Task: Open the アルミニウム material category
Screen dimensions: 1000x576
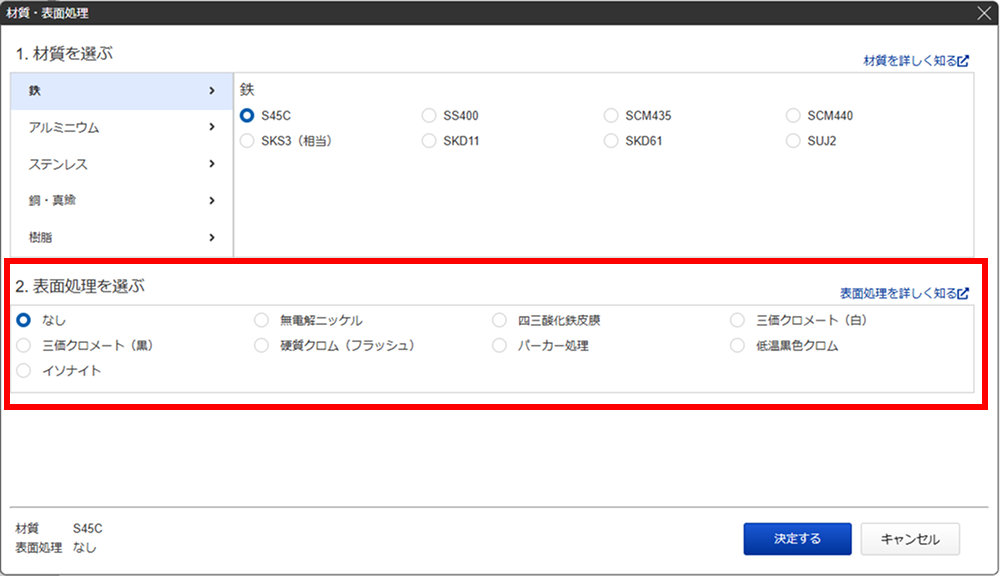Action: (x=122, y=128)
